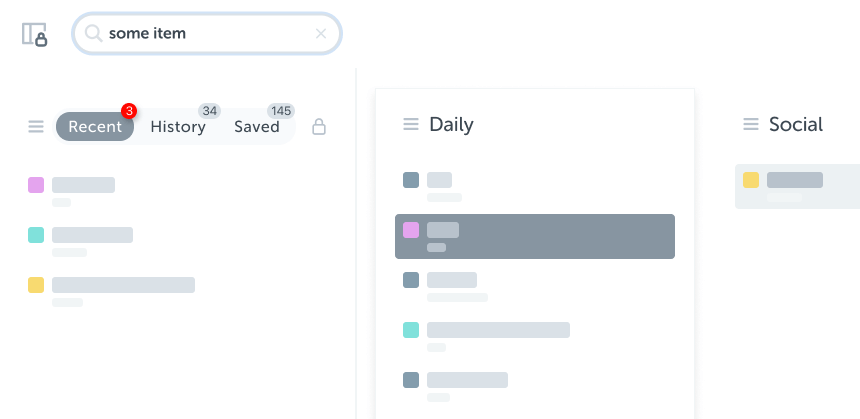The height and width of the screenshot is (419, 860).
Task: Open the yellow icon item in Social
Action: pyautogui.click(x=796, y=185)
